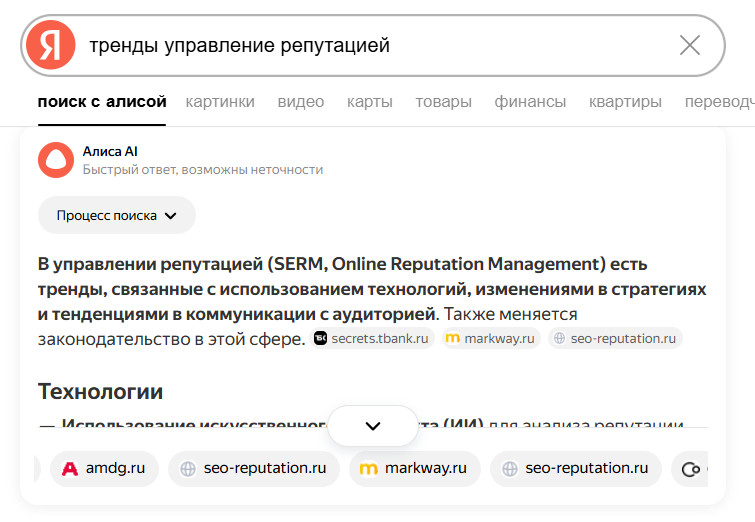Screen dimensions: 755x522
Task: Clear the search query with X
Action: point(690,45)
